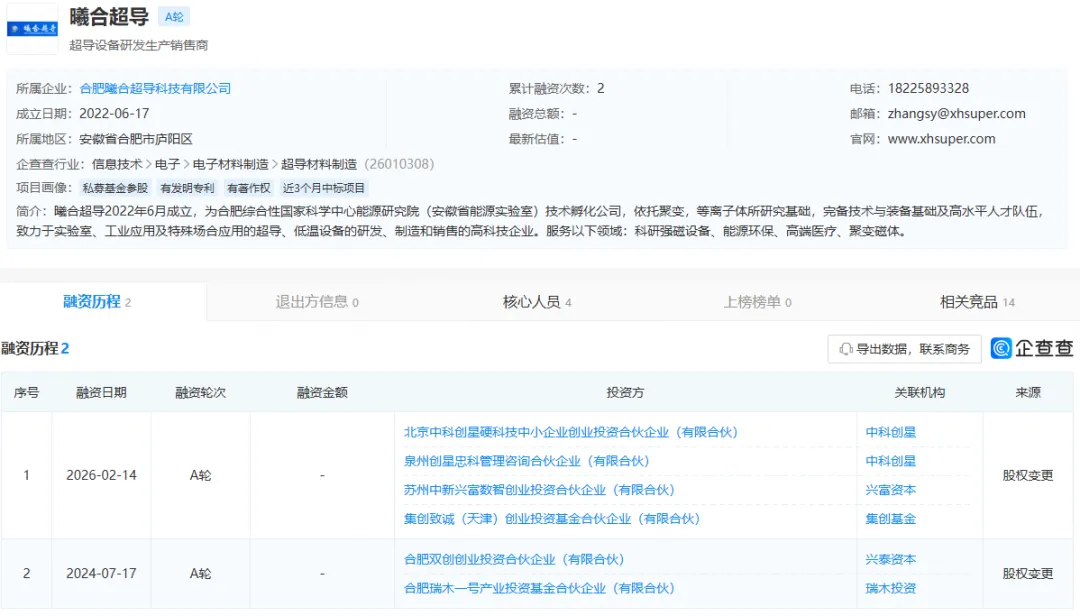The image size is (1080, 616).
Task: Click the founding date 2022-06-17
Action: [114, 114]
